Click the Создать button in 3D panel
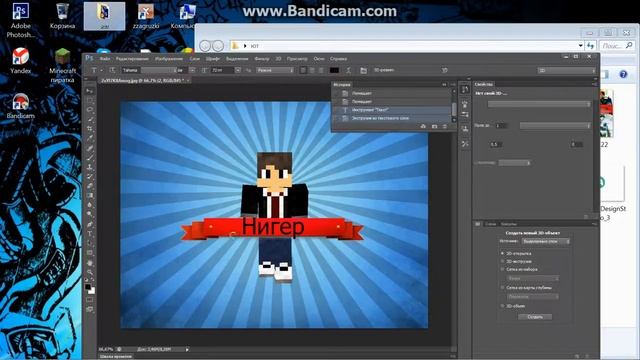The image size is (640, 360). pos(535,317)
